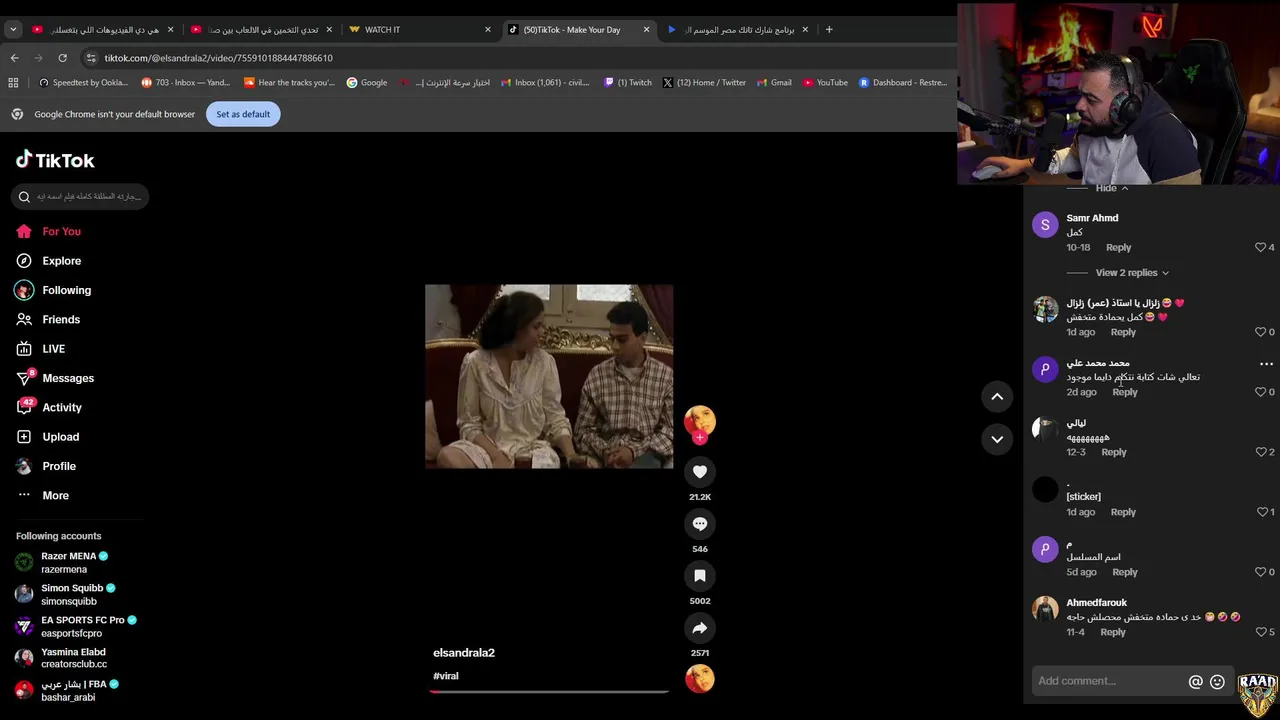The width and height of the screenshot is (1280, 720).
Task: Share the video using the arrow icon
Action: [700, 628]
